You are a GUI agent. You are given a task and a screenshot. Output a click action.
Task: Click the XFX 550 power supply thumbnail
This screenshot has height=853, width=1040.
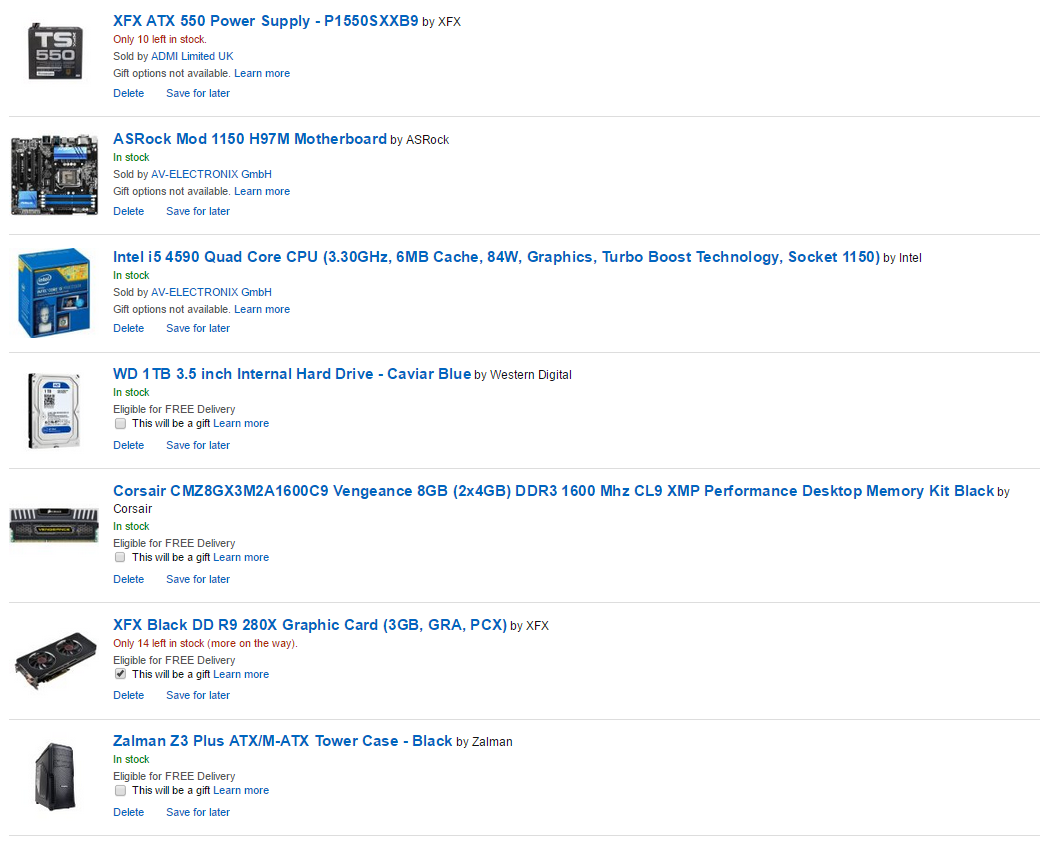54,50
